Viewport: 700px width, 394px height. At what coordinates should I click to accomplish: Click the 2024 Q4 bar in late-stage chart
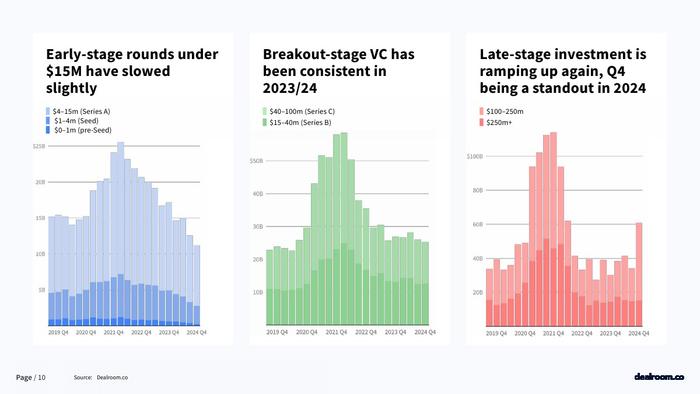[639, 274]
